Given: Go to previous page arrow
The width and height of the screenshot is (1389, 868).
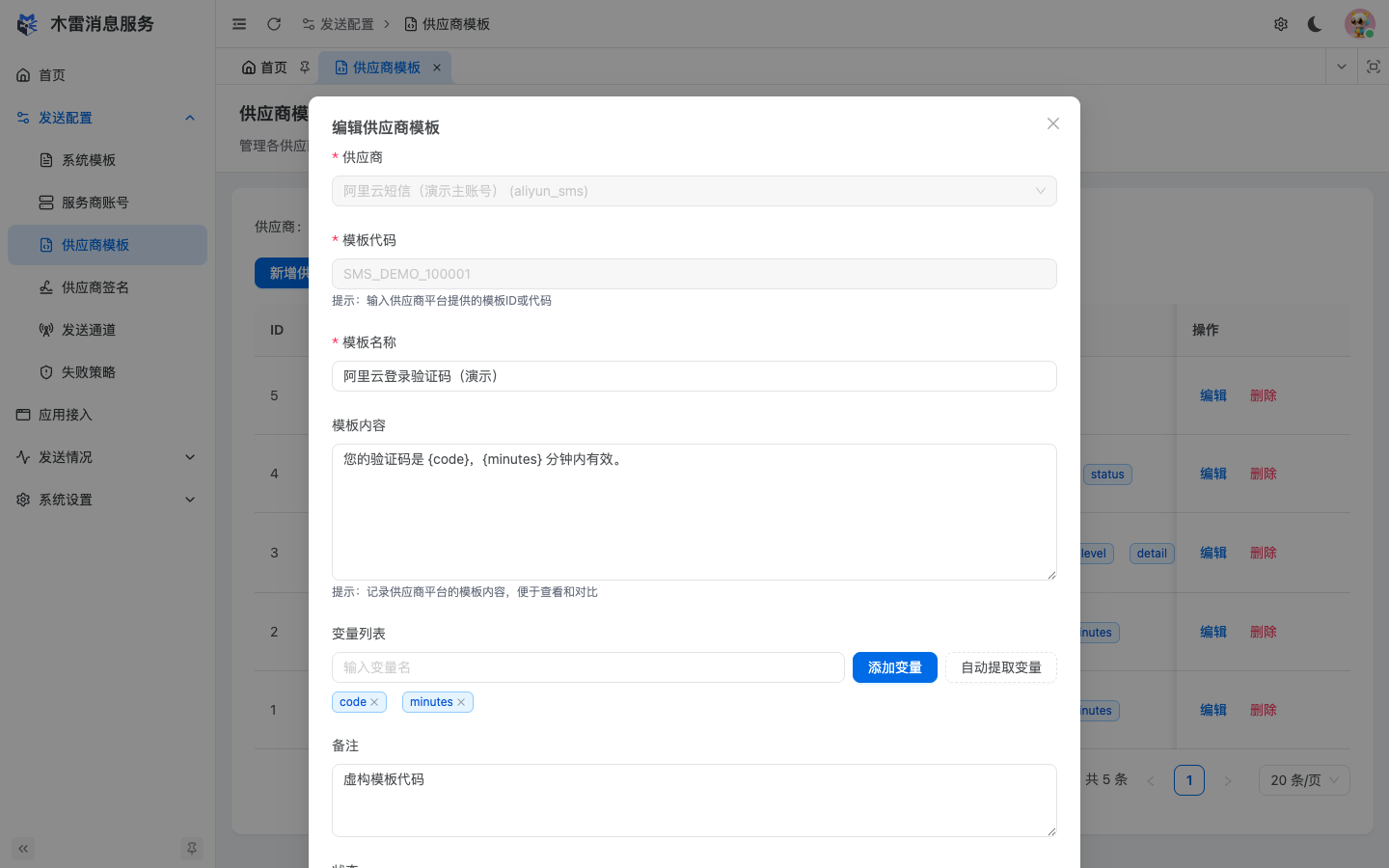Looking at the screenshot, I should (1151, 780).
